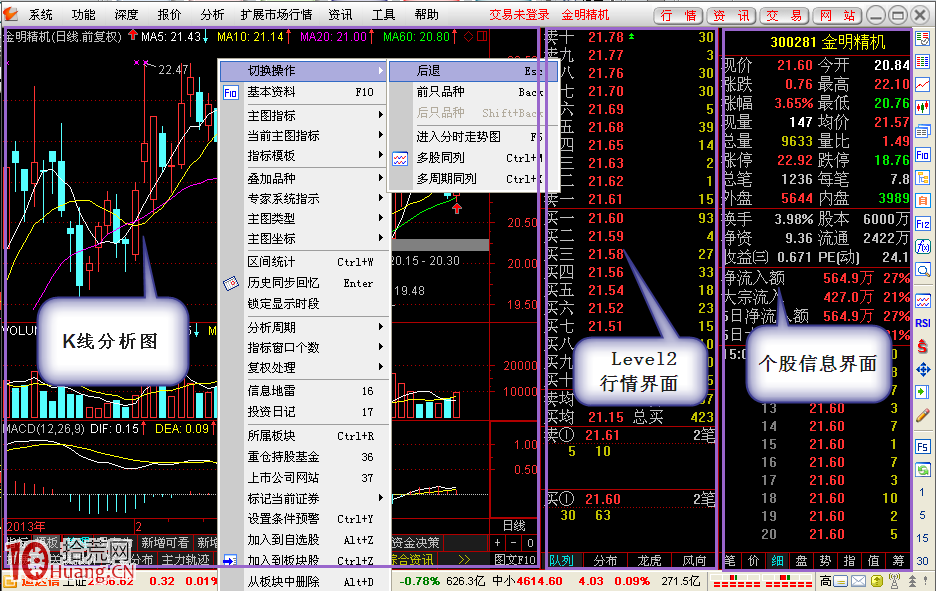This screenshot has height=591, width=936.
Task: Click the F5 icon in right sidebar
Action: [x=923, y=447]
